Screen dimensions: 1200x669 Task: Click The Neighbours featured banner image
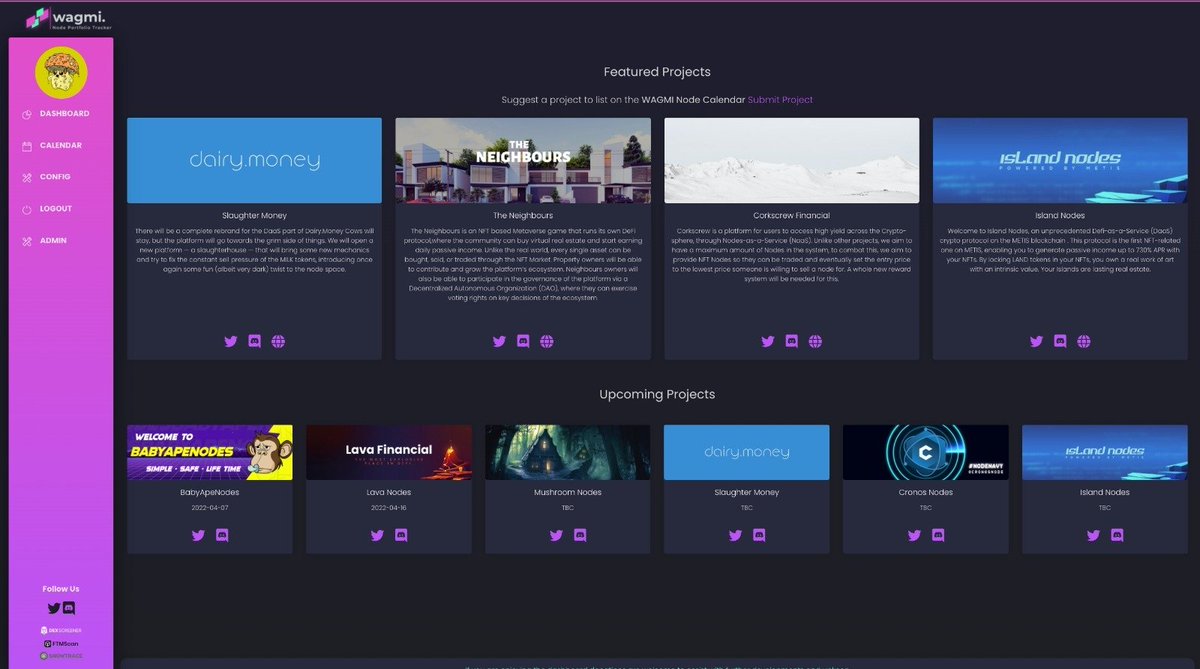click(523, 161)
